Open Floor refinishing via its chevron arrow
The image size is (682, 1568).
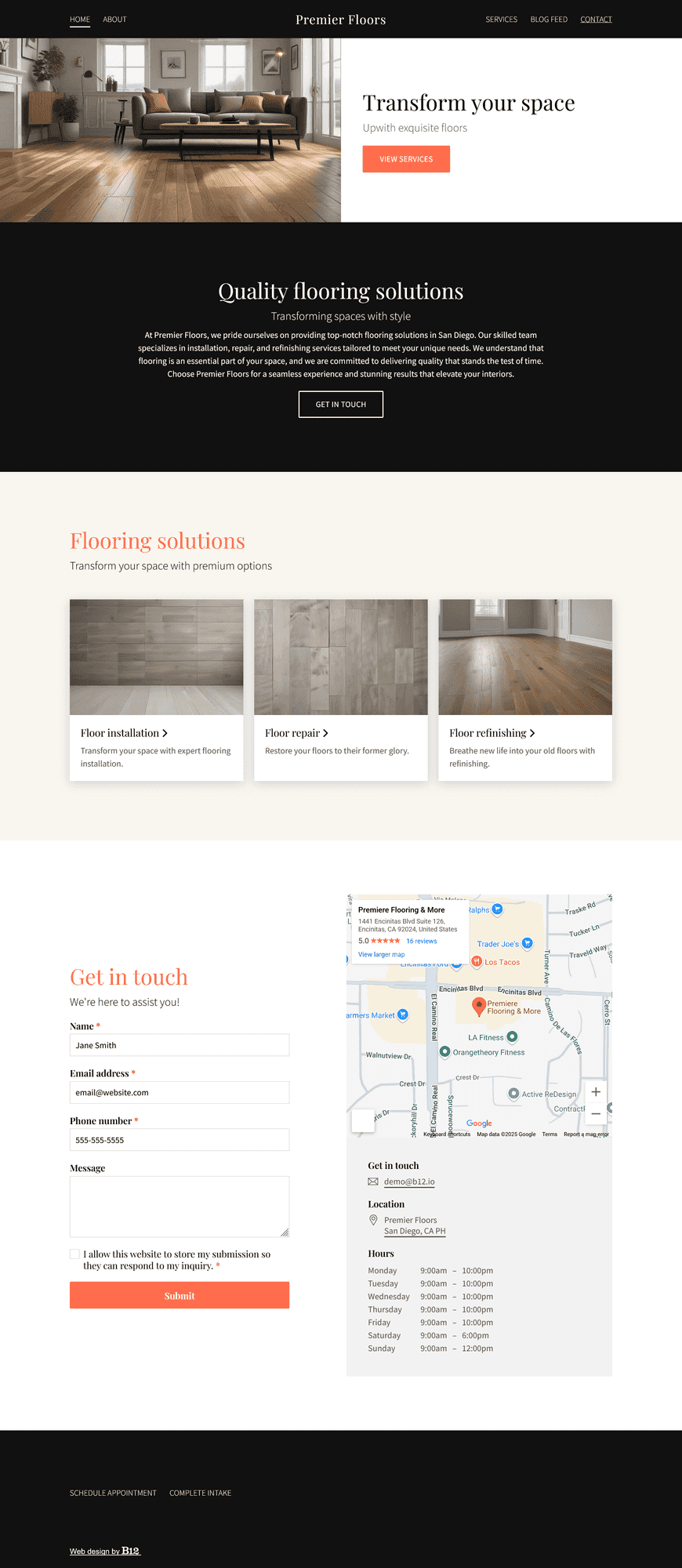[x=532, y=733]
